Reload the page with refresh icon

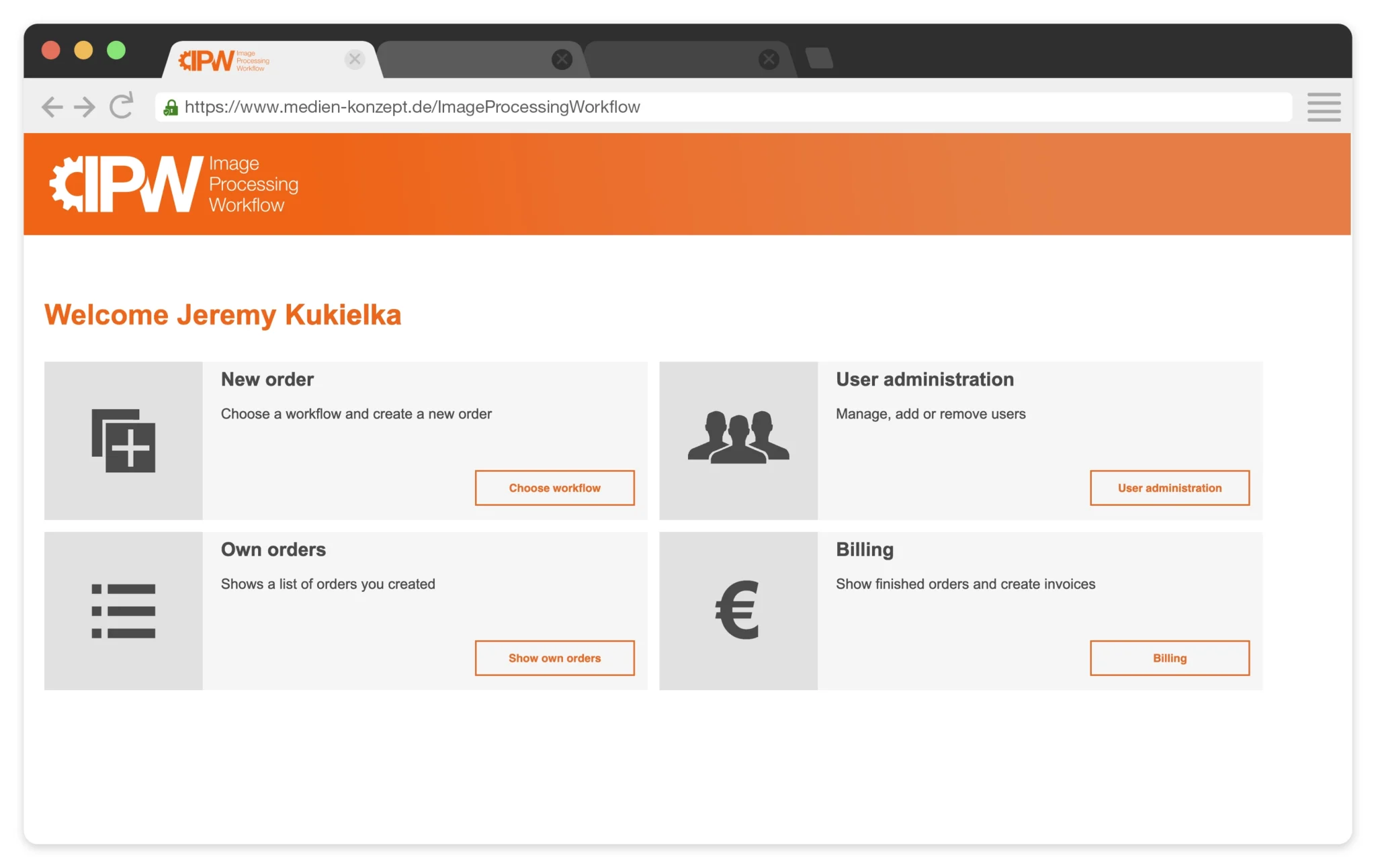tap(122, 105)
